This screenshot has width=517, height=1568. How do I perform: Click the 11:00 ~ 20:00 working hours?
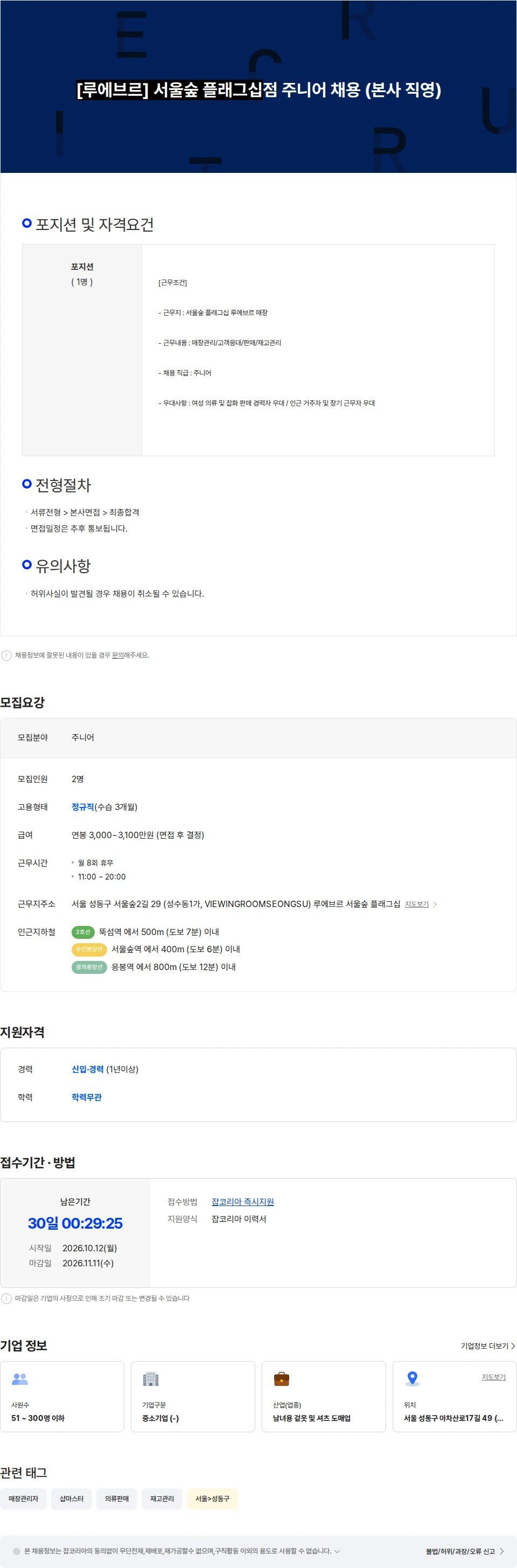tap(102, 876)
